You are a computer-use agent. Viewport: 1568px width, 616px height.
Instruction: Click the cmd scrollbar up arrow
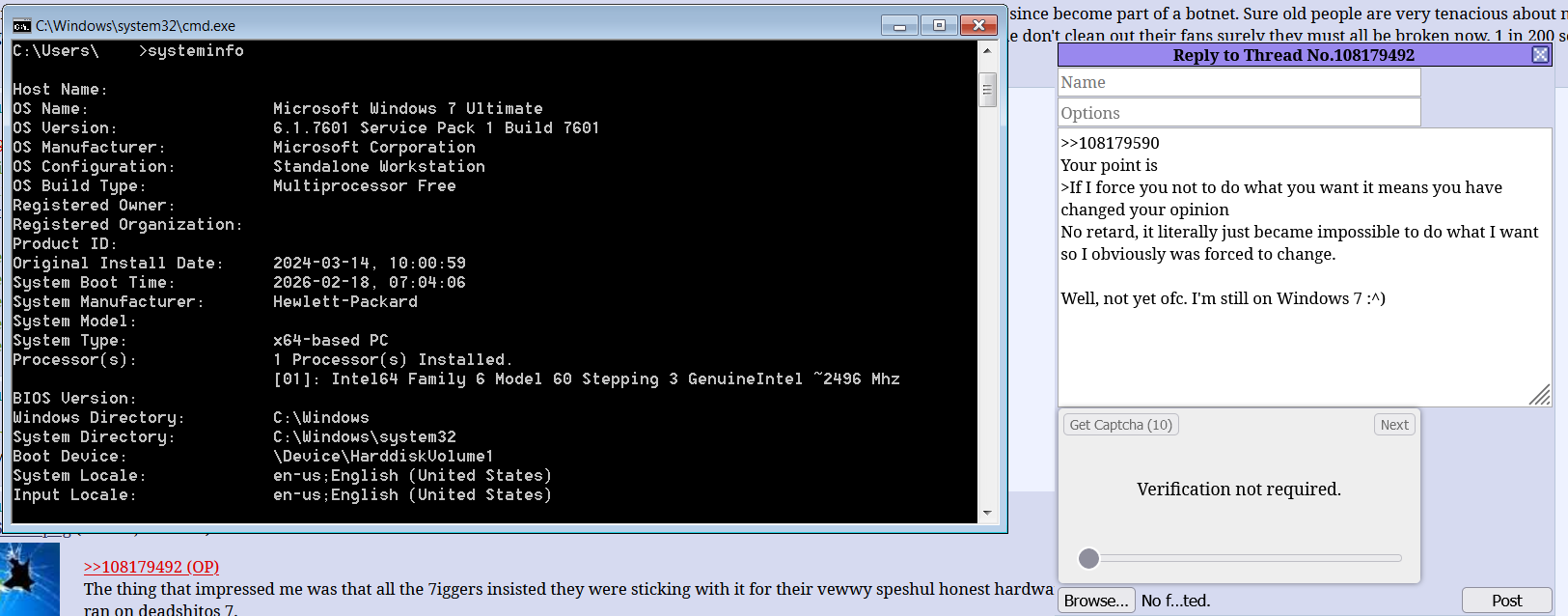[x=987, y=50]
